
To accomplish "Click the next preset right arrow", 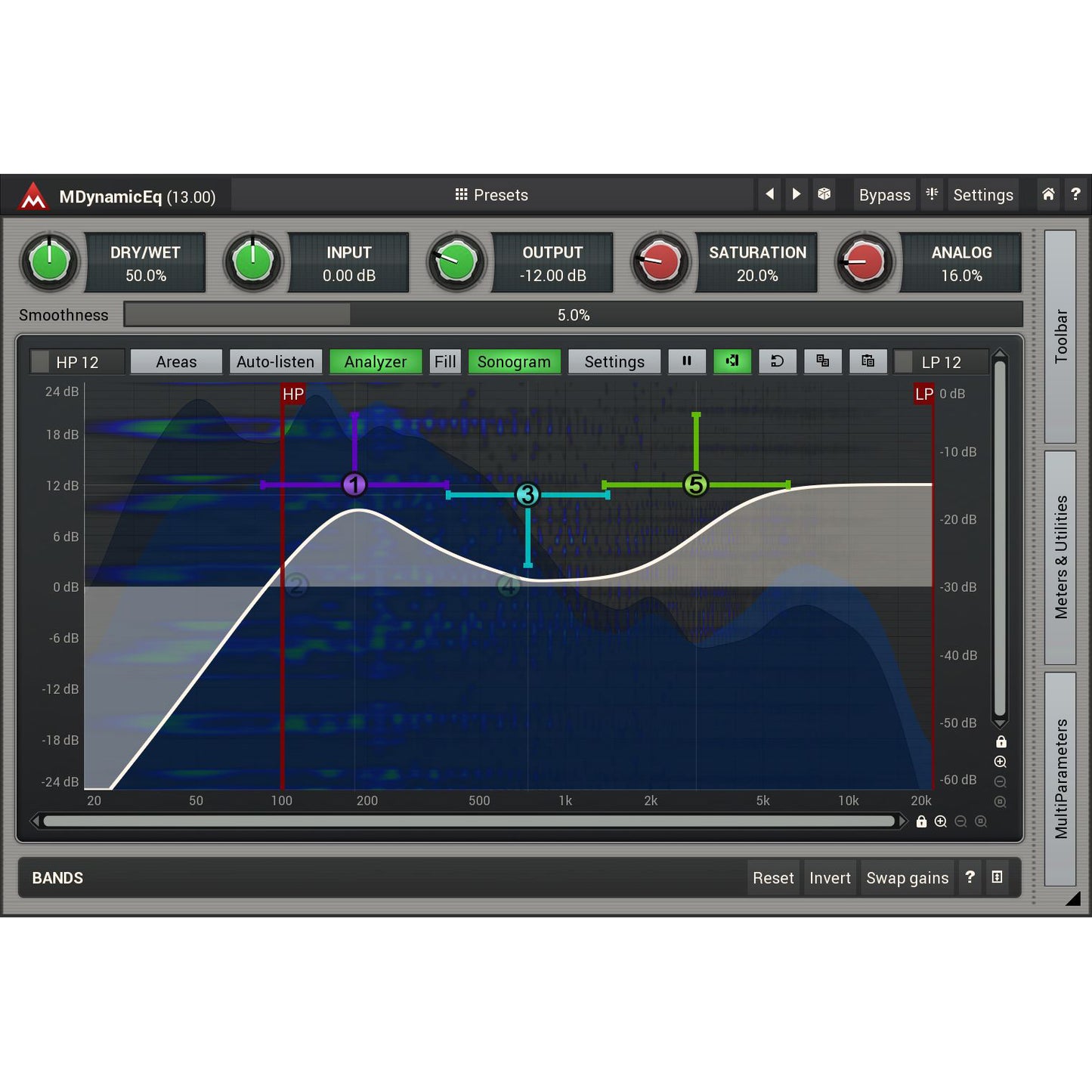I will pyautogui.click(x=797, y=195).
